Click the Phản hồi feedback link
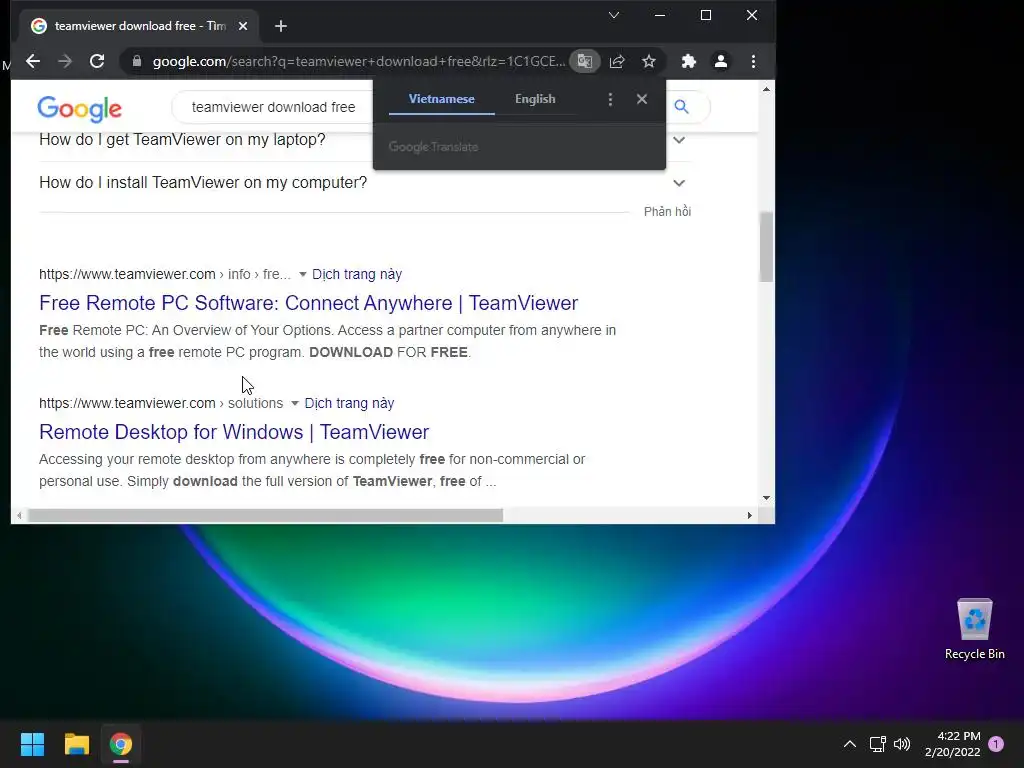 667,212
